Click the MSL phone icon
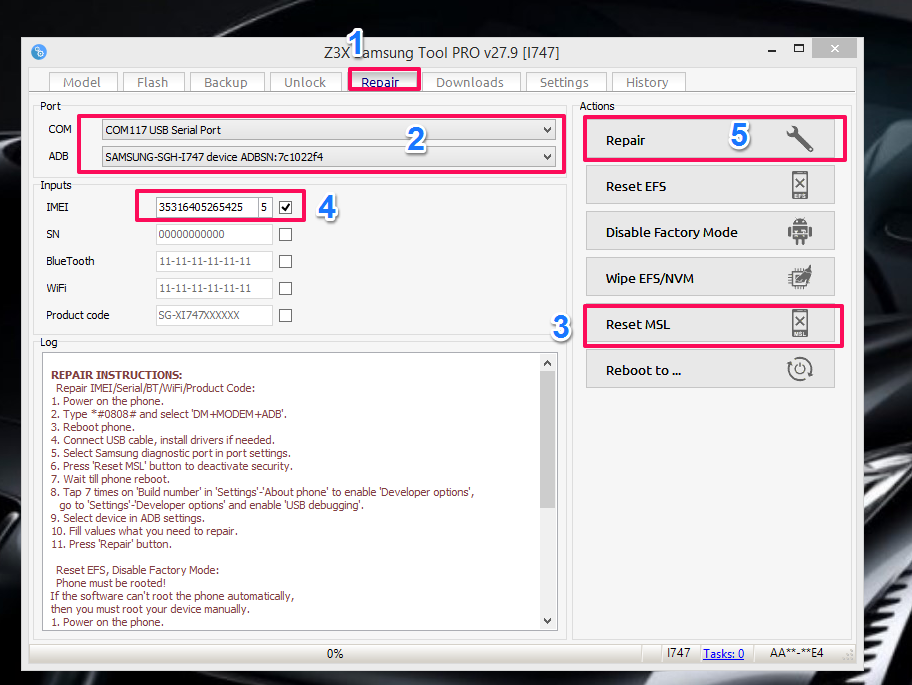The width and height of the screenshot is (912, 685). pyautogui.click(x=800, y=323)
